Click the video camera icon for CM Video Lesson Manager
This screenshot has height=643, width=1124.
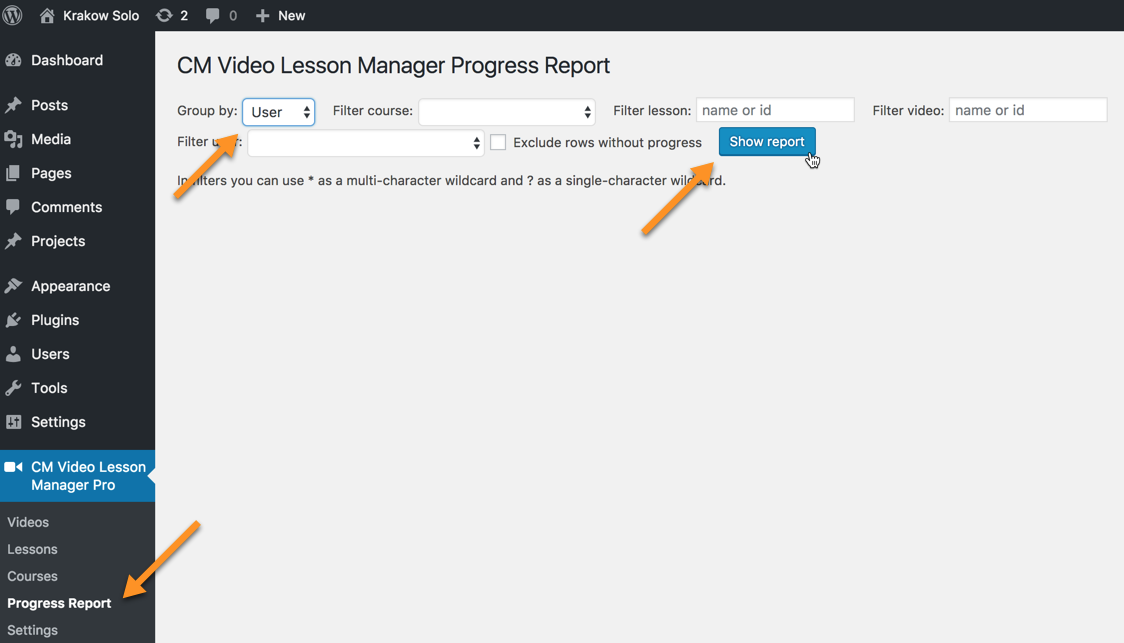click(x=13, y=467)
